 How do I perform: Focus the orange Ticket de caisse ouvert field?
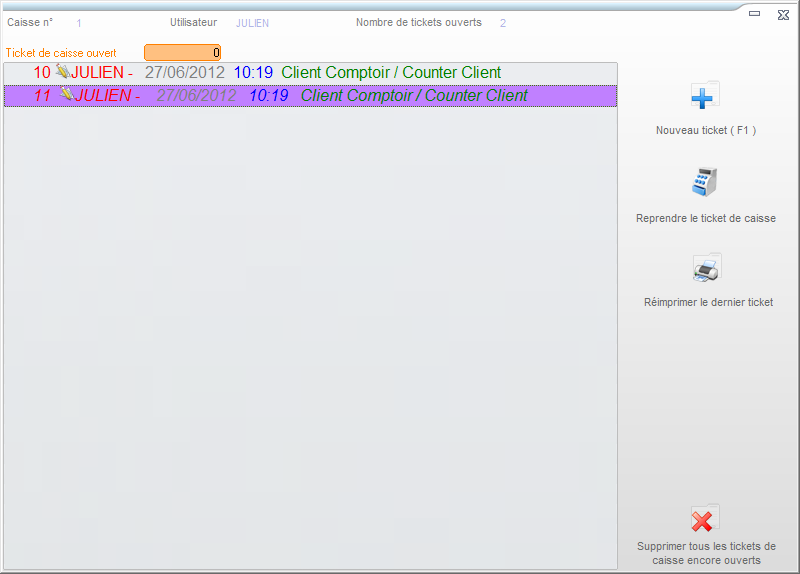click(x=182, y=52)
